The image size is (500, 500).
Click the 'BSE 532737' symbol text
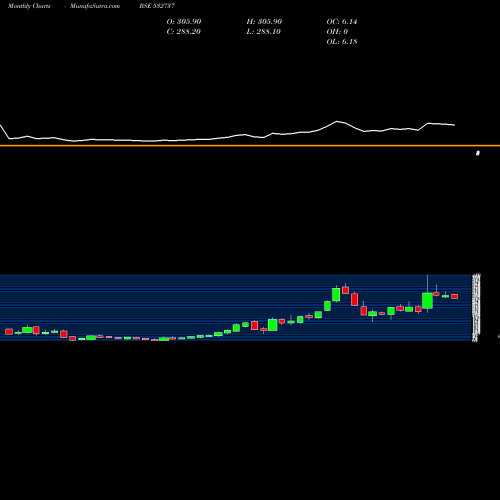pyautogui.click(x=157, y=6)
